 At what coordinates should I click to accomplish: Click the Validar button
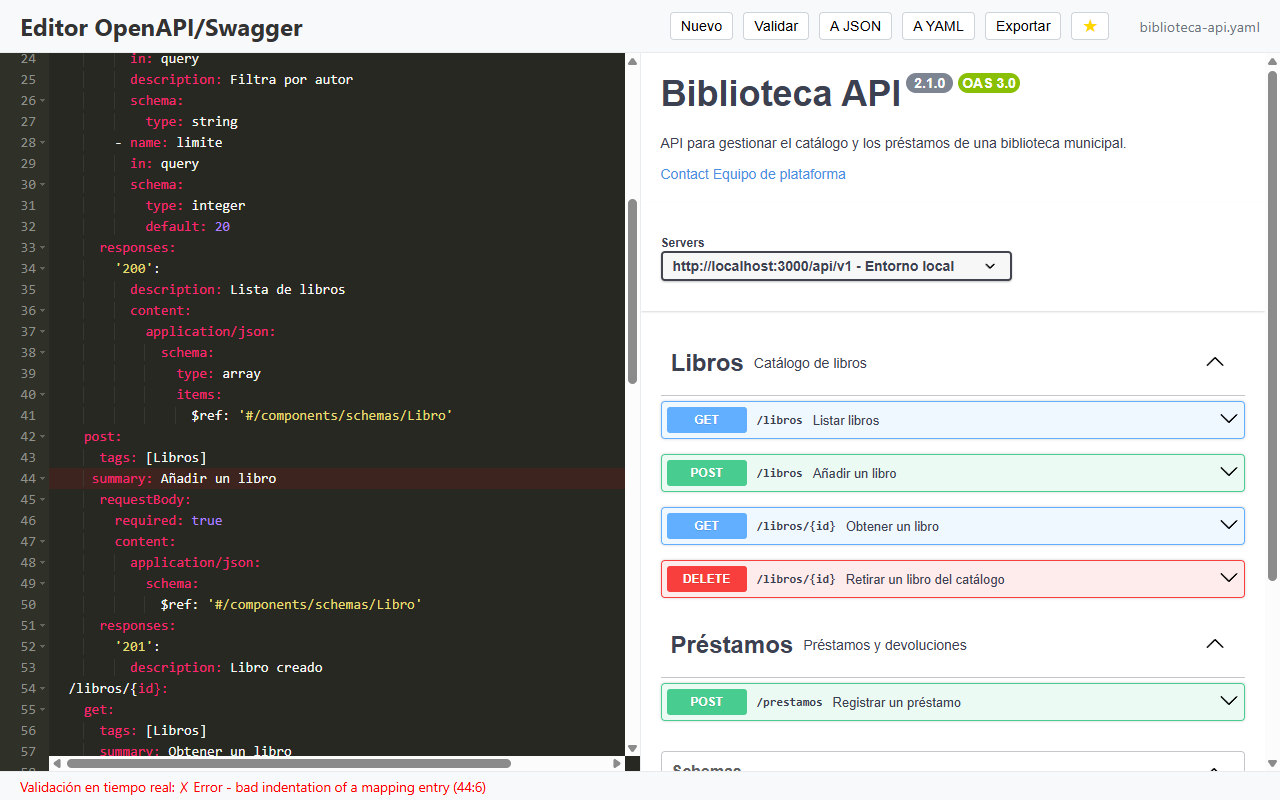(x=776, y=26)
